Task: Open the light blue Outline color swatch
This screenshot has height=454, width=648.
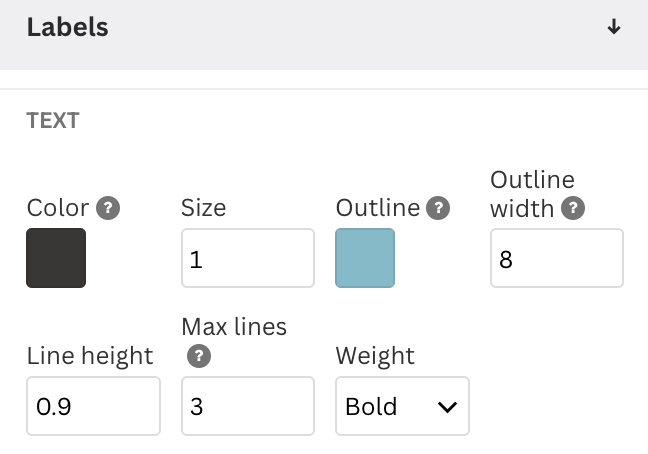Action: click(x=365, y=258)
